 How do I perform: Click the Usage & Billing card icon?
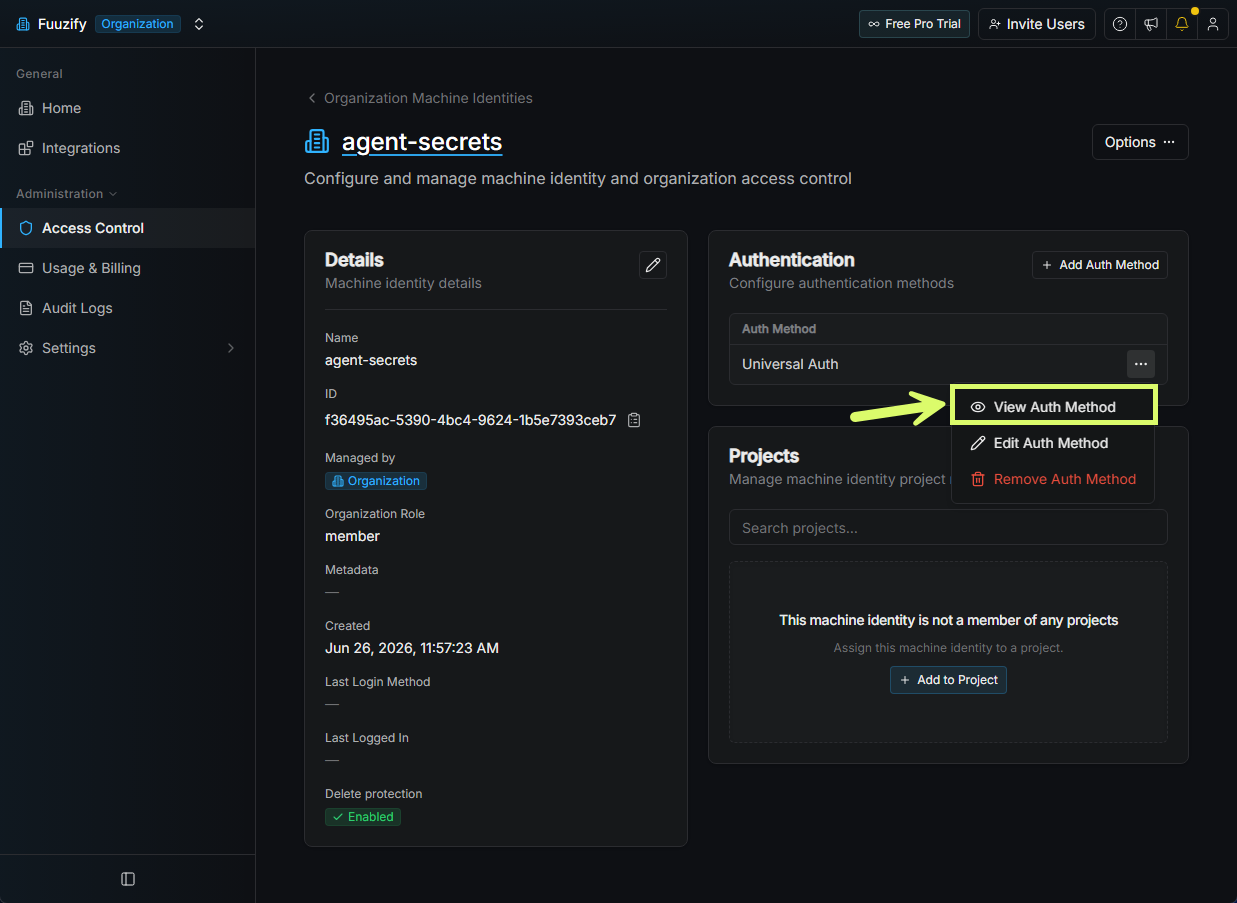[26, 268]
